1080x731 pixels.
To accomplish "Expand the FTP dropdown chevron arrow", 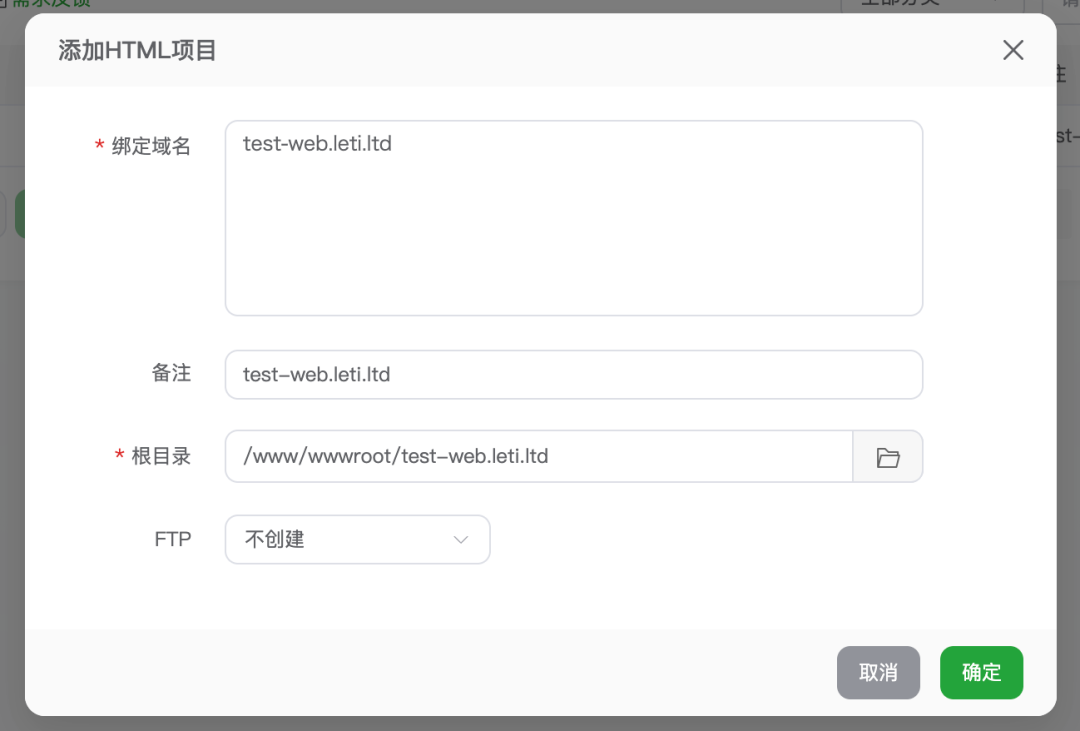I will [x=461, y=540].
